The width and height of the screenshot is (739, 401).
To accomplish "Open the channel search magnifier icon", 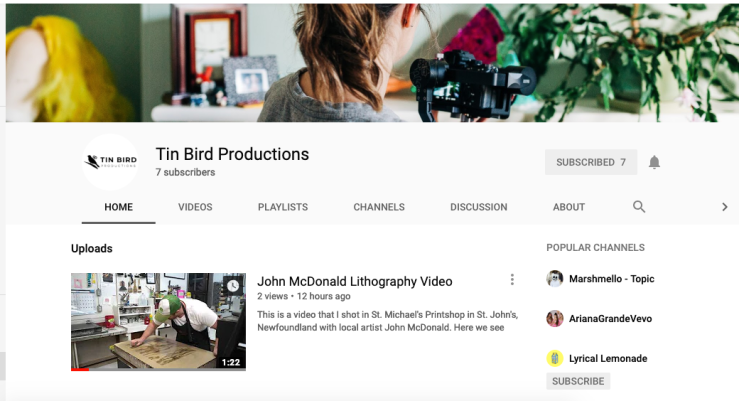I will [639, 206].
